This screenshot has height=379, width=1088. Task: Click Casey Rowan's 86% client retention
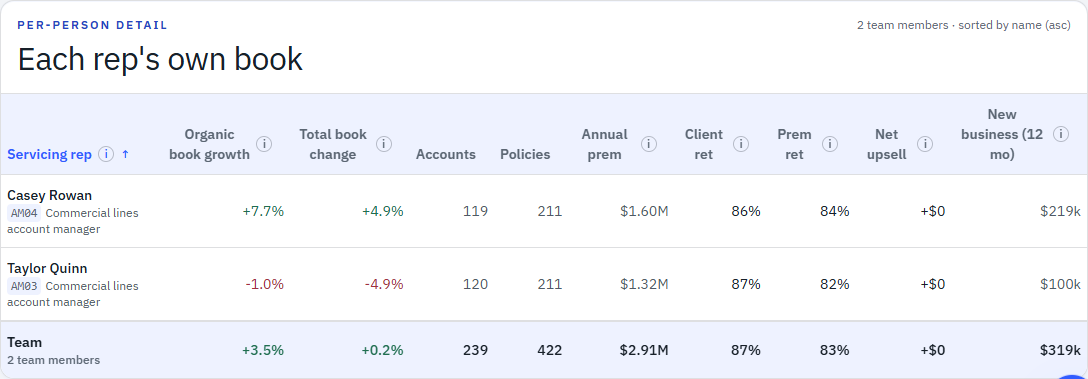click(x=746, y=211)
